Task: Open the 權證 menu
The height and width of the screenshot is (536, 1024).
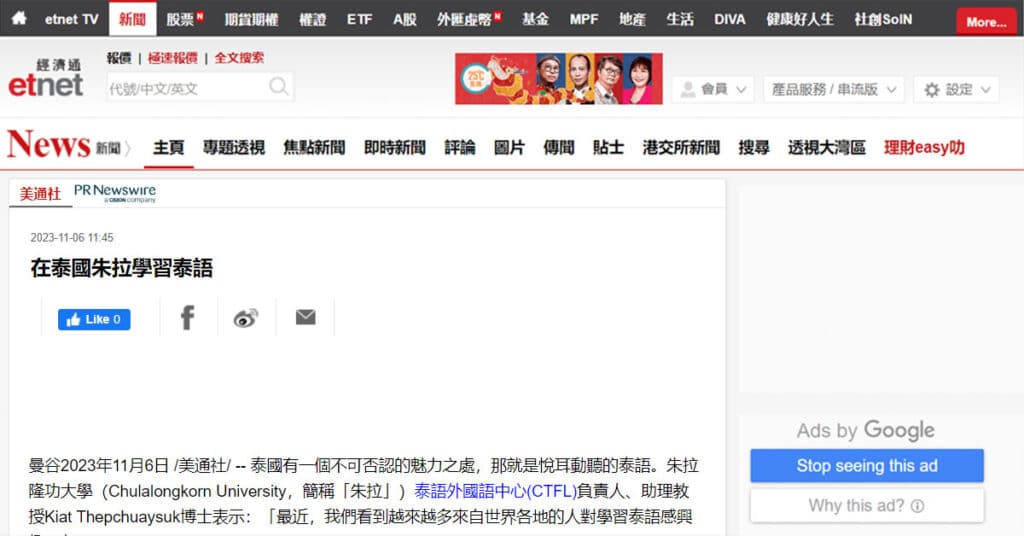Action: tap(313, 19)
